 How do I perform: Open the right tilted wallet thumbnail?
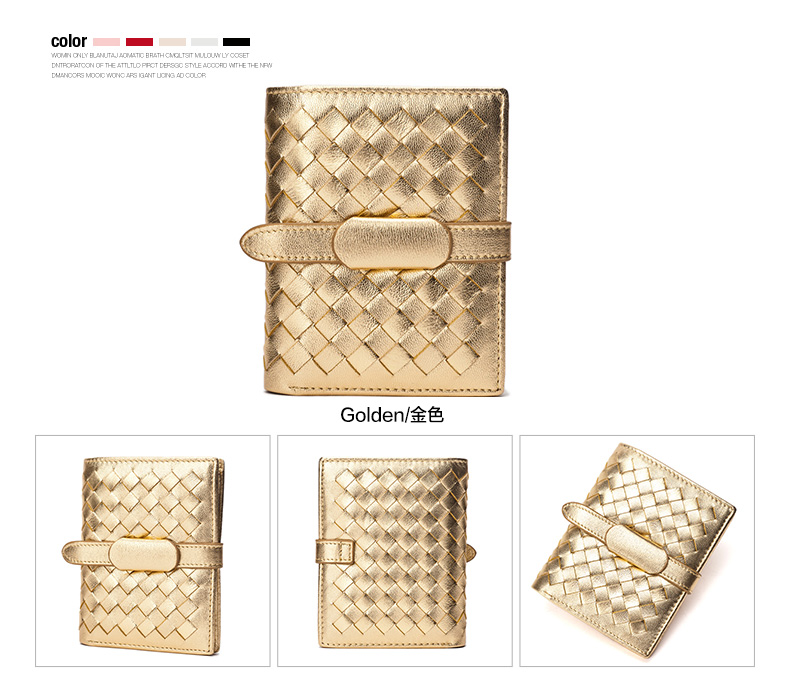(x=637, y=551)
